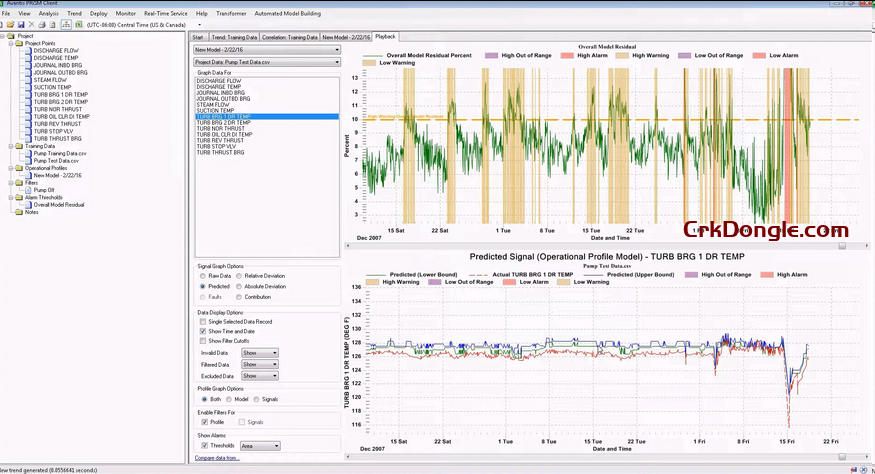This screenshot has height=474, width=875.
Task: Click the Compare data from link
Action: 217,458
